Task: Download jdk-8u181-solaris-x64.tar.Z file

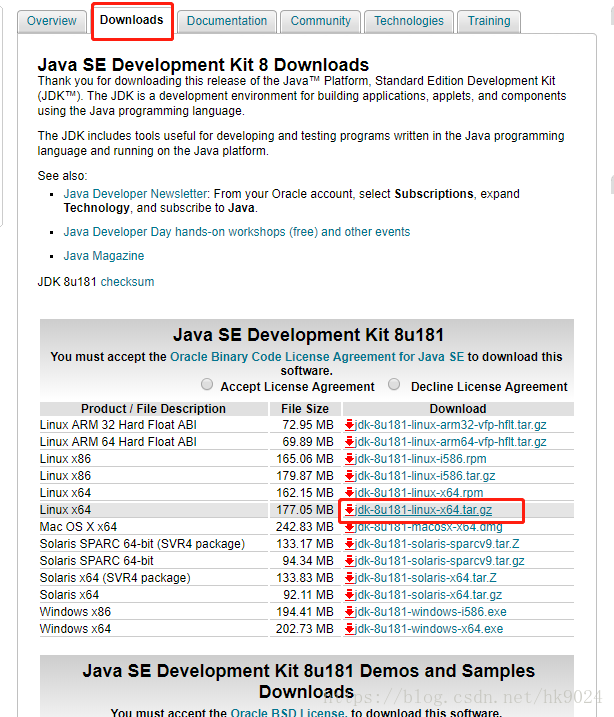Action: tap(426, 578)
